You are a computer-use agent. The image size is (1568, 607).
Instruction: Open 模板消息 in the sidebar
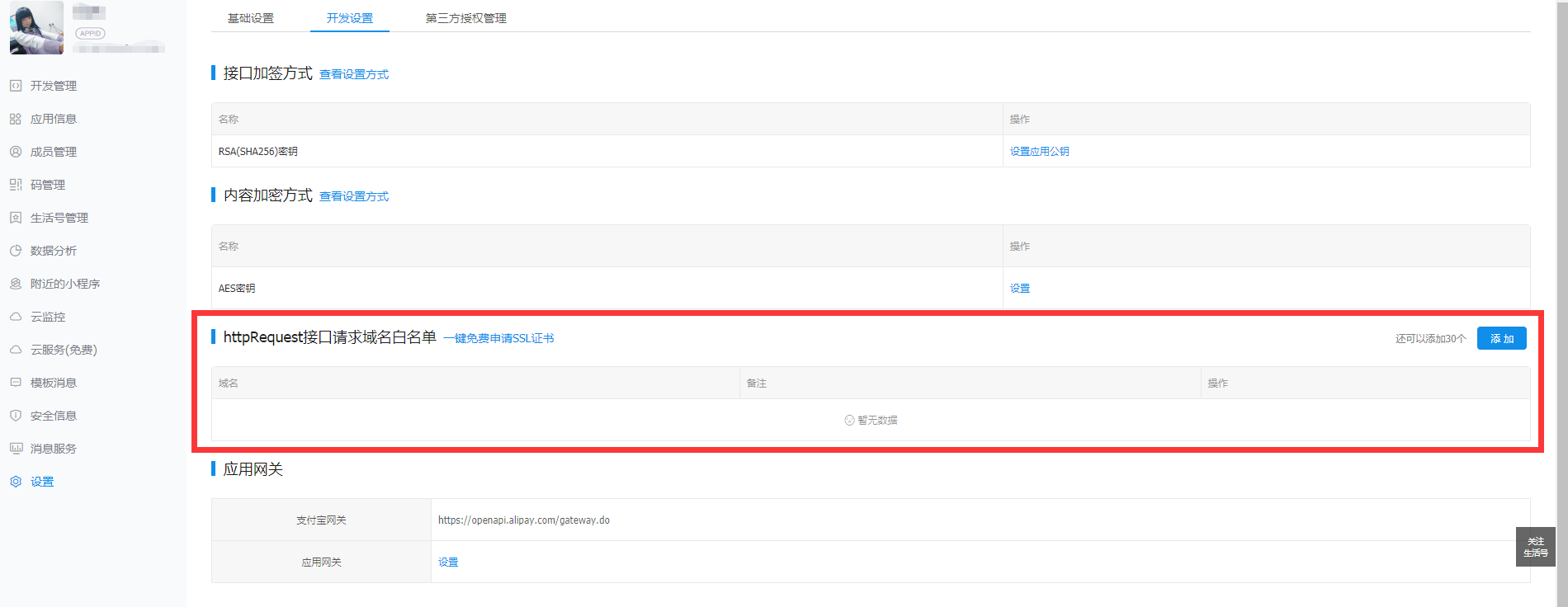53,383
